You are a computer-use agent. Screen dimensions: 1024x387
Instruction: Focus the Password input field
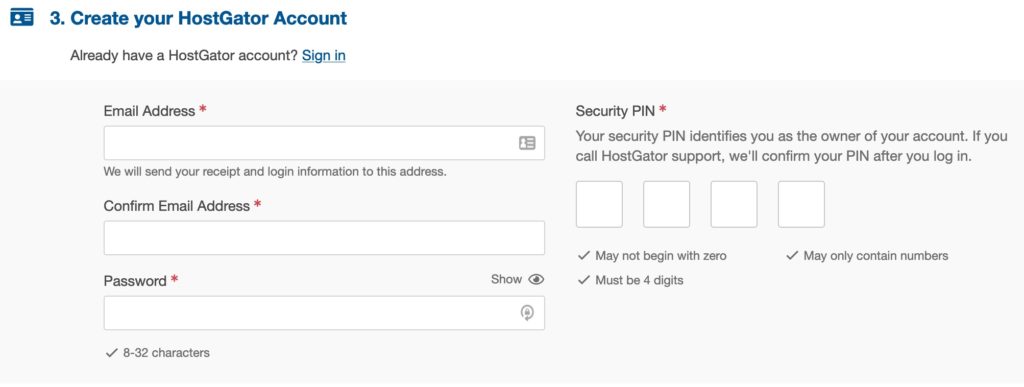click(x=324, y=313)
